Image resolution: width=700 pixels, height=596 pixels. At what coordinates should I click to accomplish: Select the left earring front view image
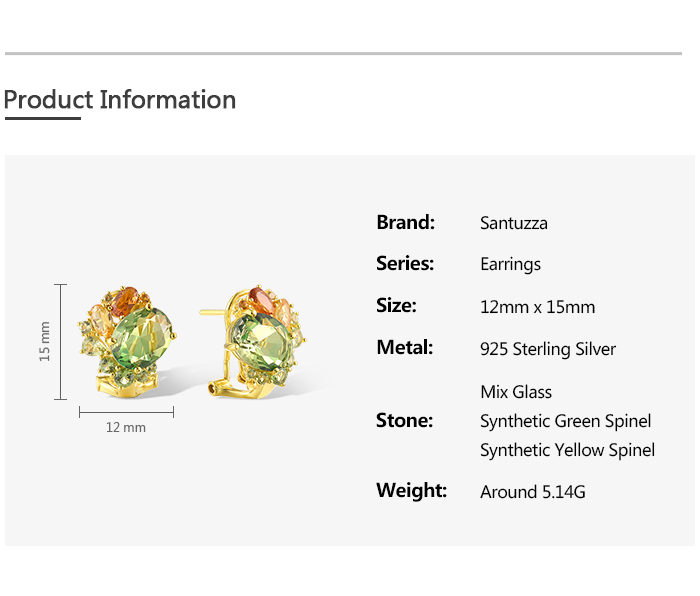128,342
